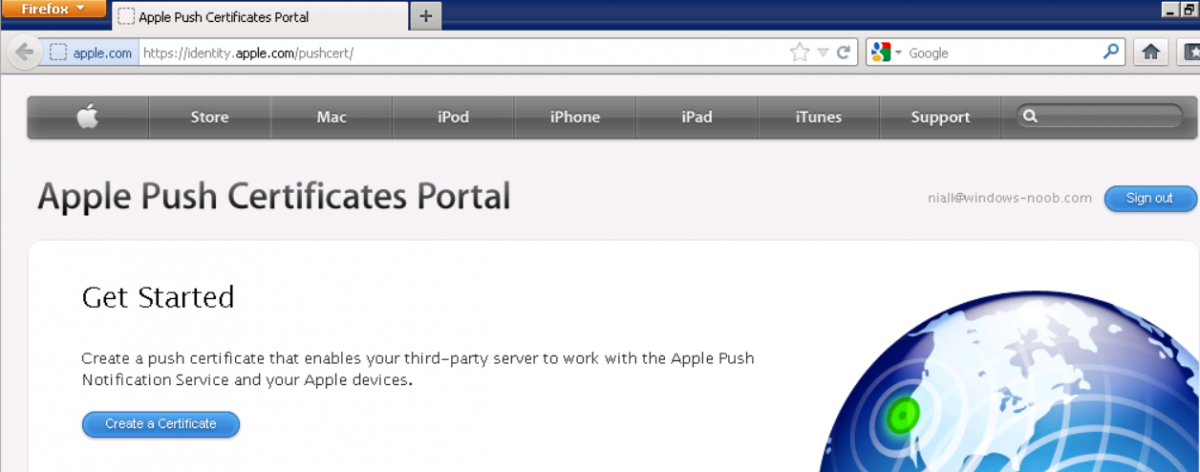Open the Firefox application menu
The width and height of the screenshot is (1200, 472).
[54, 9]
